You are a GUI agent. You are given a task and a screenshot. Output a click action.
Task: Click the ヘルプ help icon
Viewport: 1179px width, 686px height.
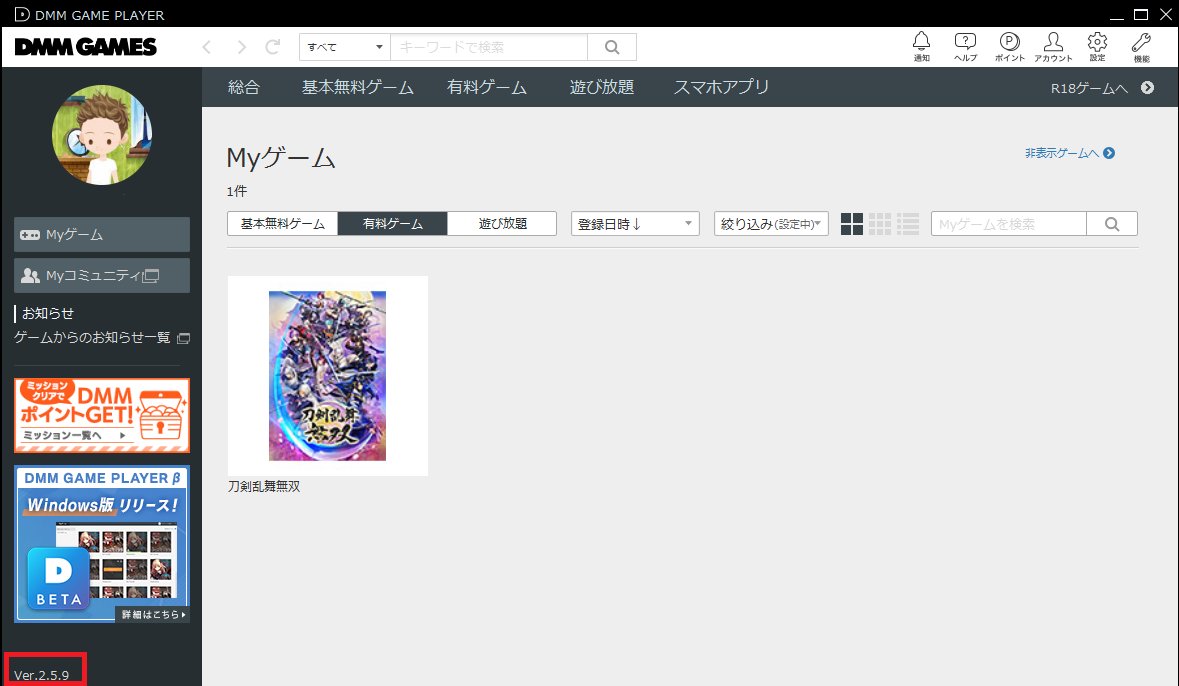965,44
